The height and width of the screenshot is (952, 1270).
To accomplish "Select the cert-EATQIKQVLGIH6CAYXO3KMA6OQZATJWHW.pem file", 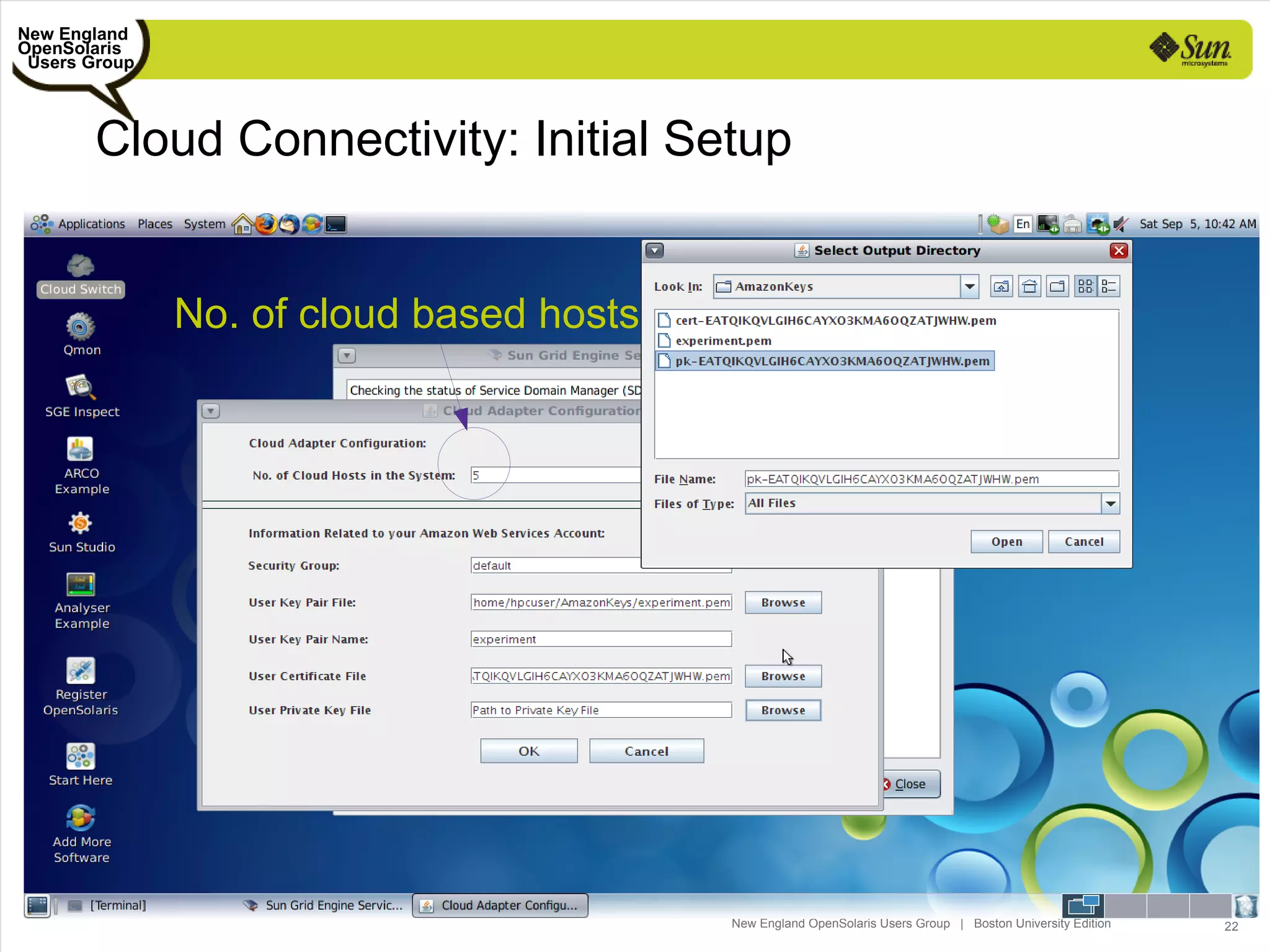I will [827, 320].
